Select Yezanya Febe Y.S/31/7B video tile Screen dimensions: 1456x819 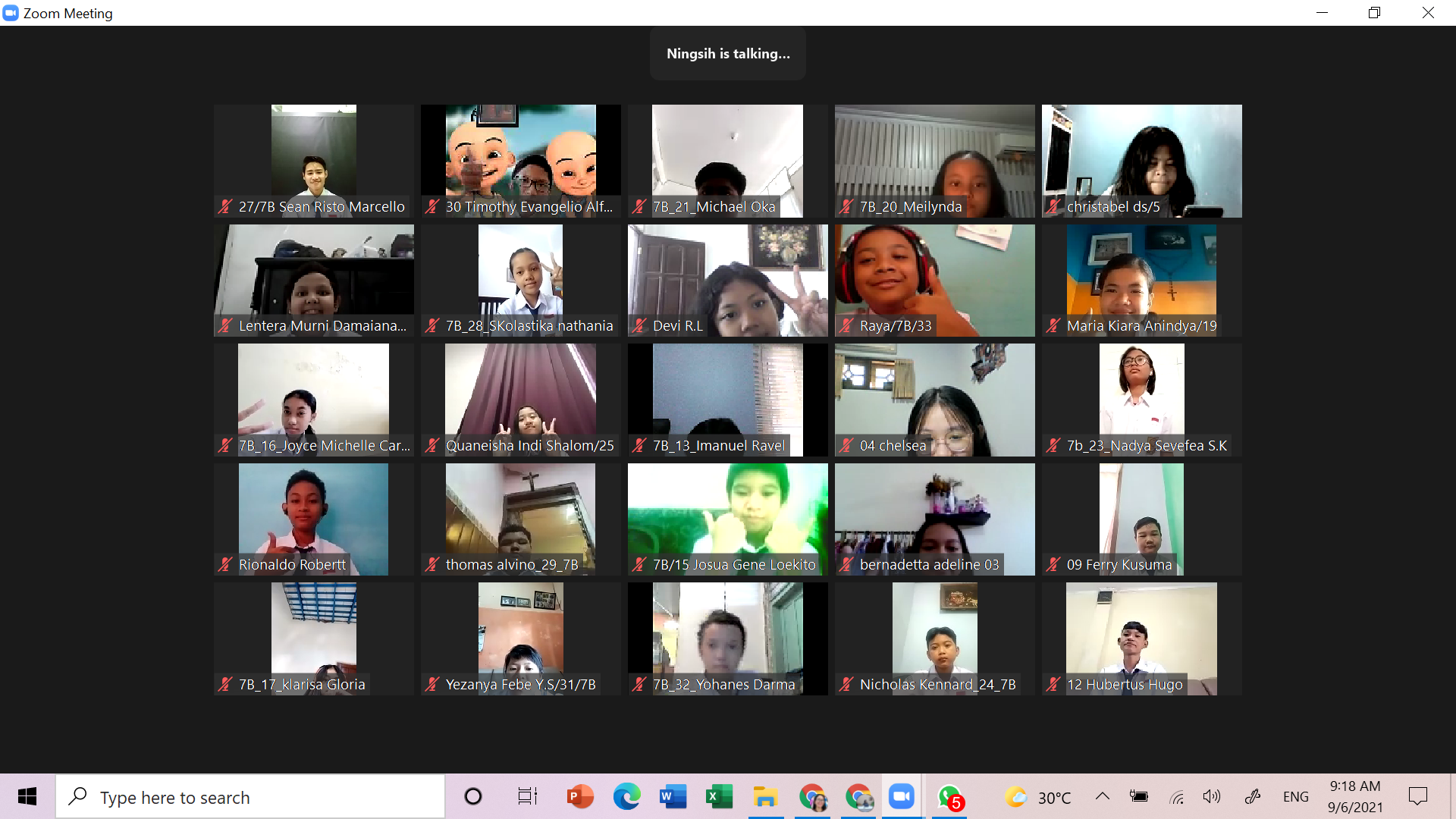pyautogui.click(x=521, y=639)
